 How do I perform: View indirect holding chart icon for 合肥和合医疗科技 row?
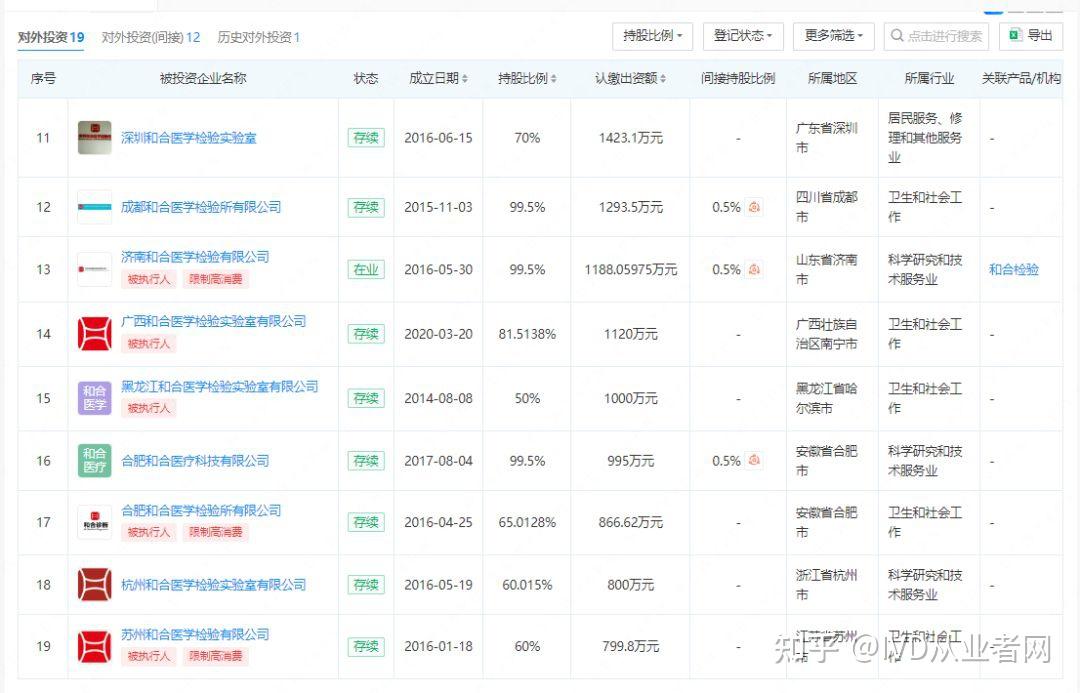(x=754, y=461)
